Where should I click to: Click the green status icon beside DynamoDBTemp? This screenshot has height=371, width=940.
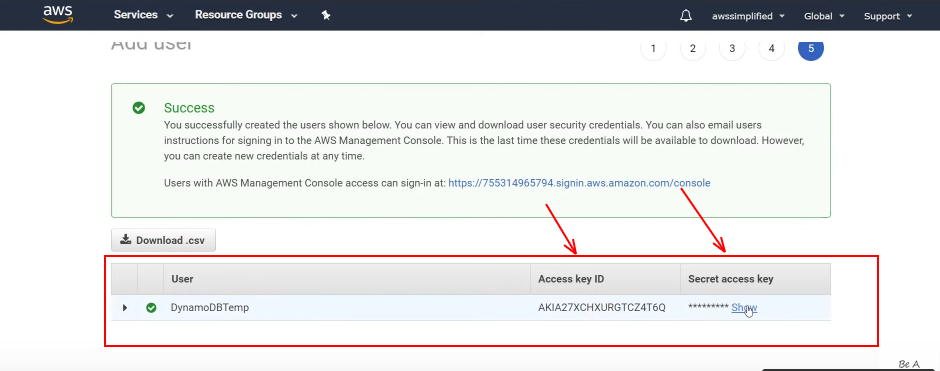tap(151, 307)
